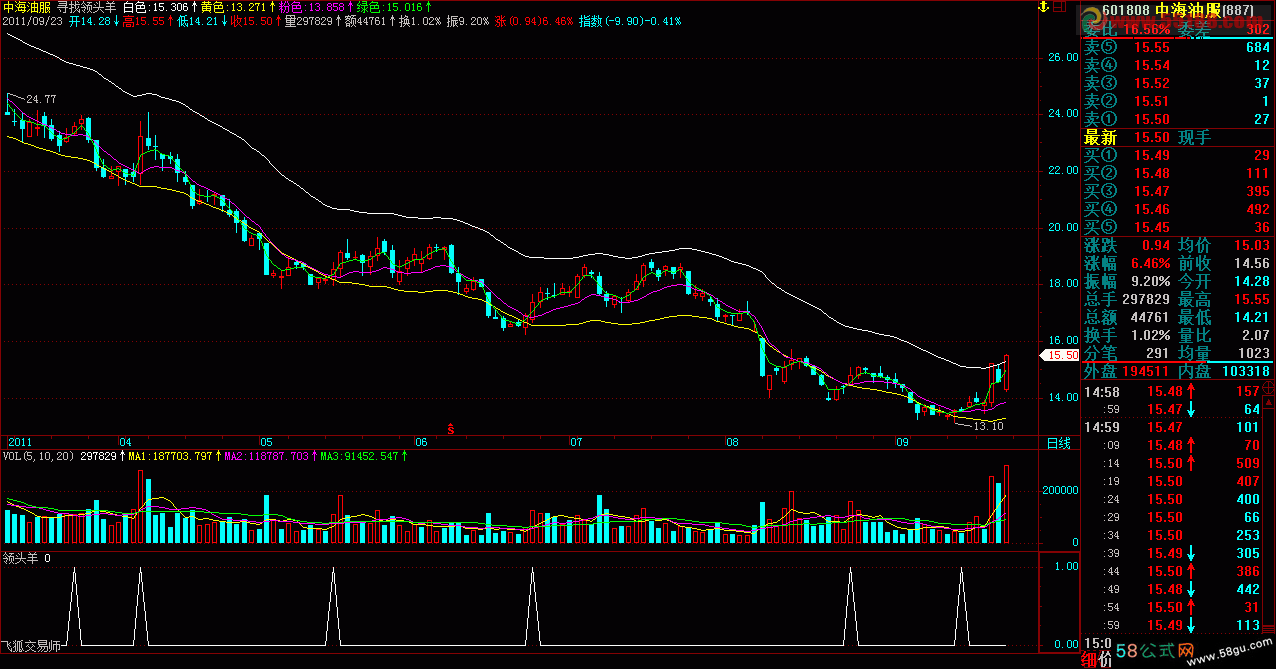
Task: Click the 开14.28 opening price in the header
Action: click(89, 20)
